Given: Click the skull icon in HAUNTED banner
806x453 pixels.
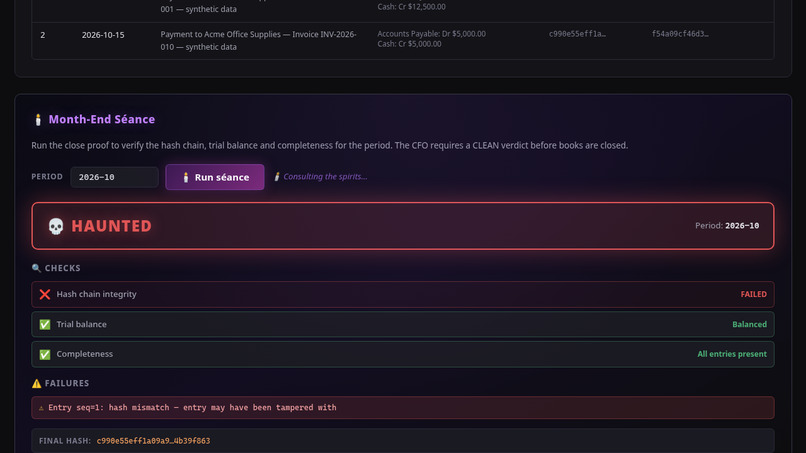Looking at the screenshot, I should tap(56, 226).
